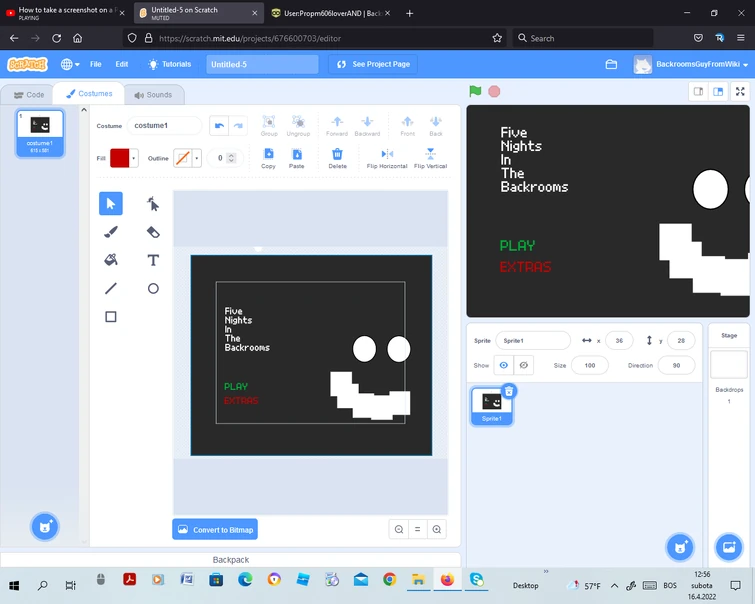Open the Fill color dropdown

pos(133,158)
